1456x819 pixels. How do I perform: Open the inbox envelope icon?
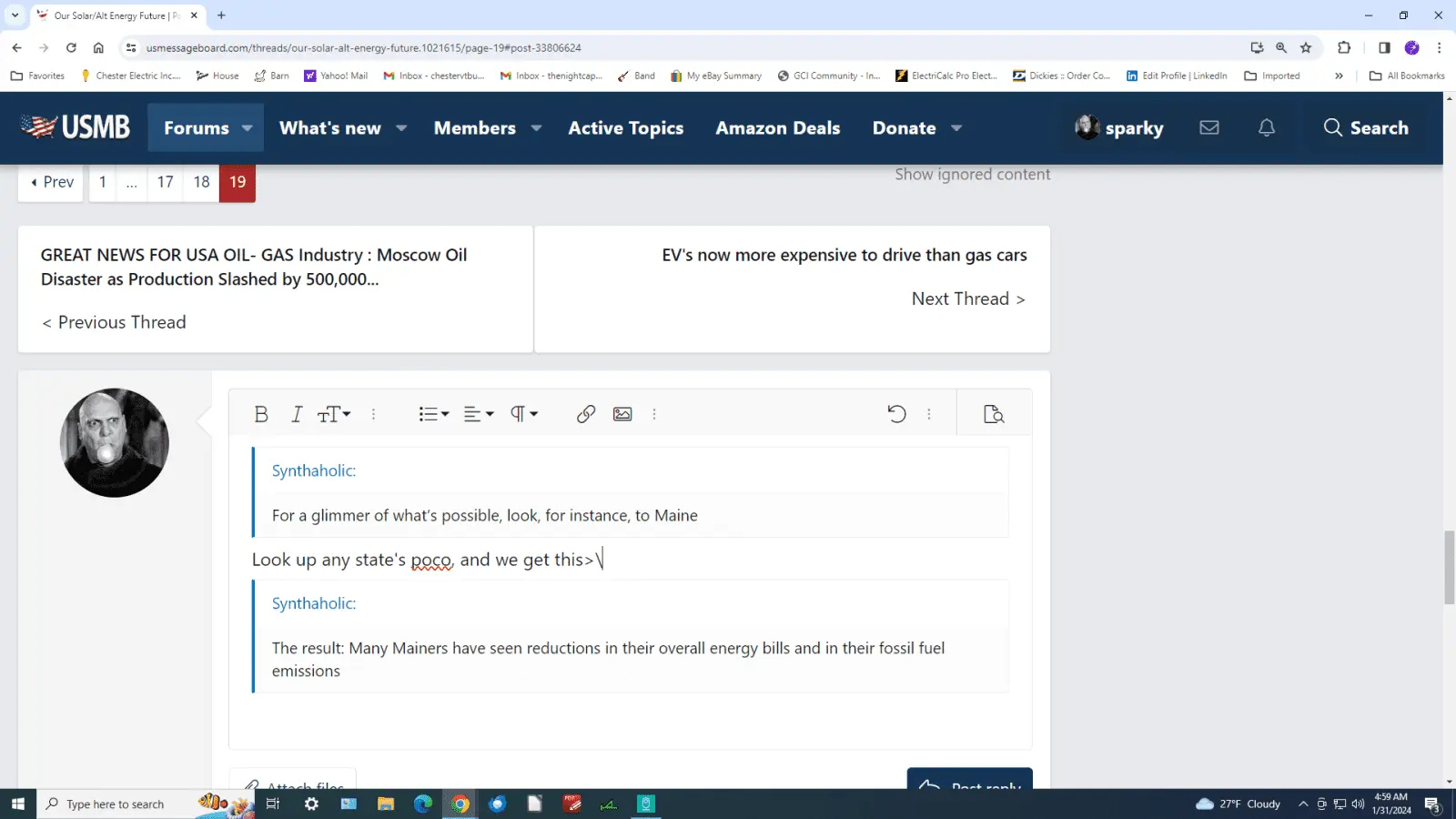coord(1208,127)
